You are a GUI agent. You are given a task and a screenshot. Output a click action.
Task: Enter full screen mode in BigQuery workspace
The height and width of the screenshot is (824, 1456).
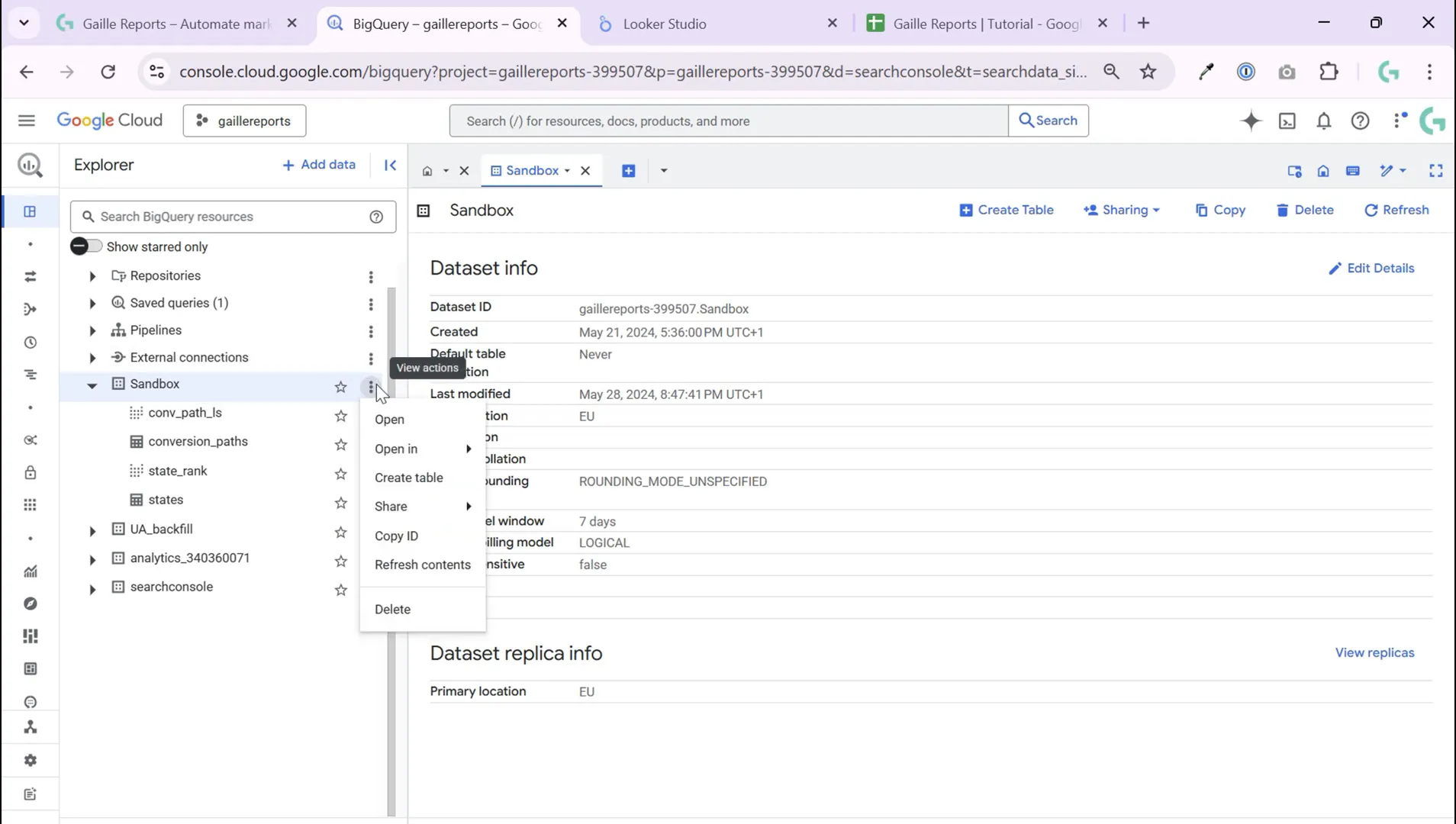click(x=1436, y=171)
